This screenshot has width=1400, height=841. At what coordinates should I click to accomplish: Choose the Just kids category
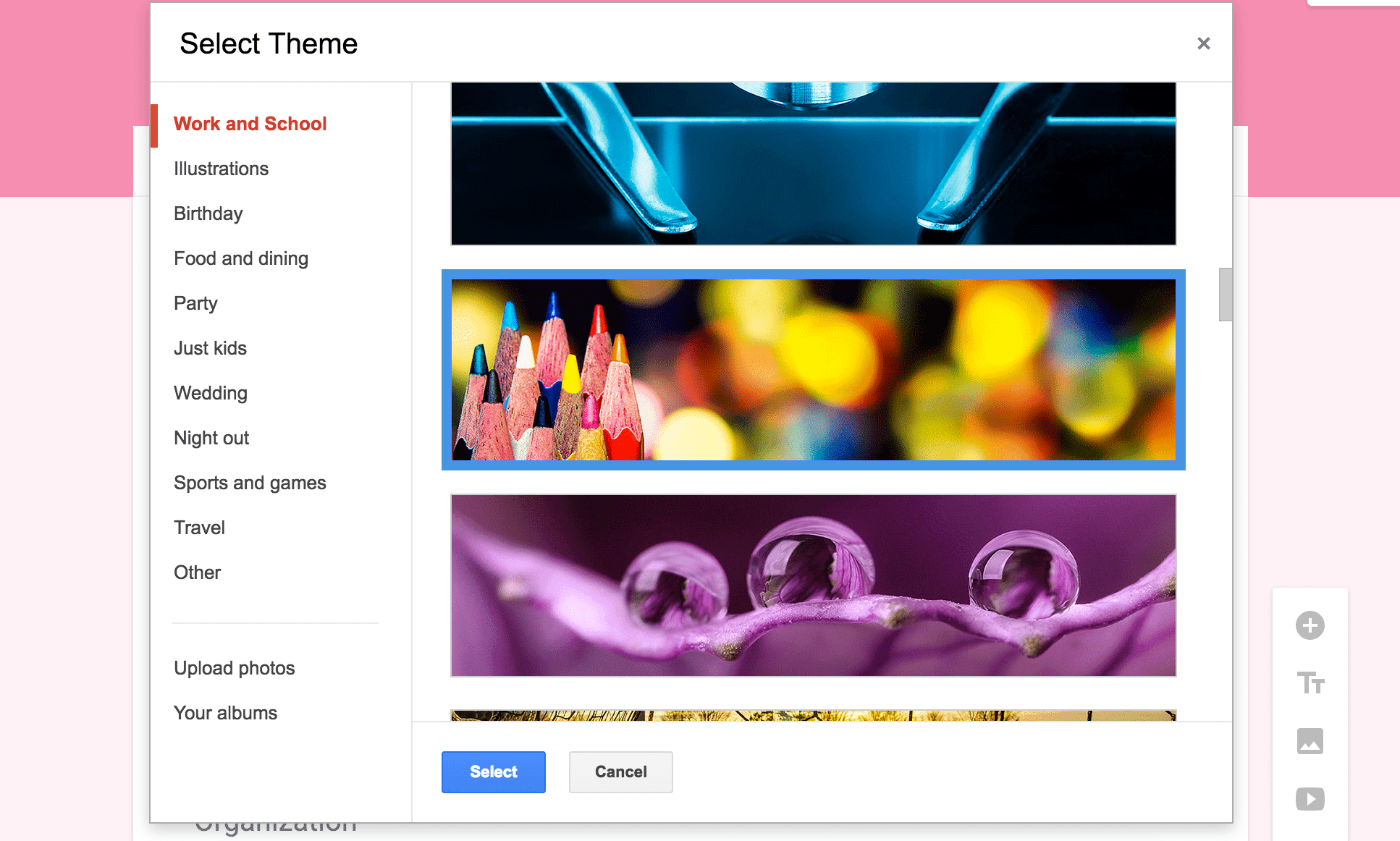(x=210, y=348)
